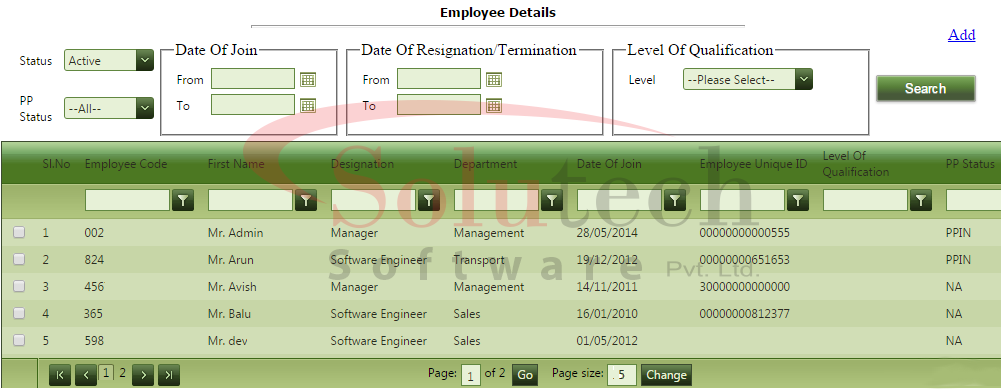Click the Employee Code column filter icon

click(x=183, y=201)
